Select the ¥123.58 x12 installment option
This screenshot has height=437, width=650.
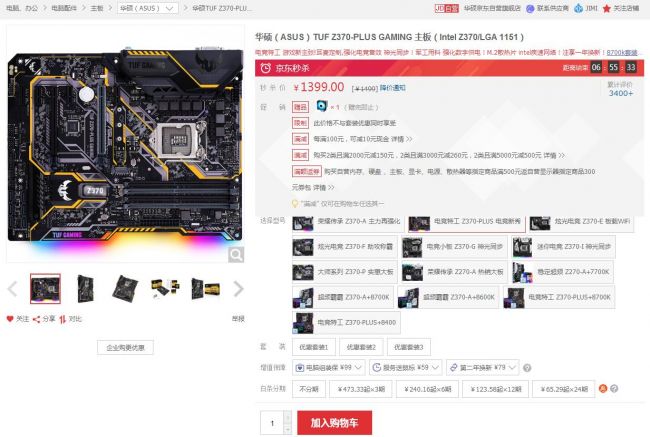click(495, 389)
